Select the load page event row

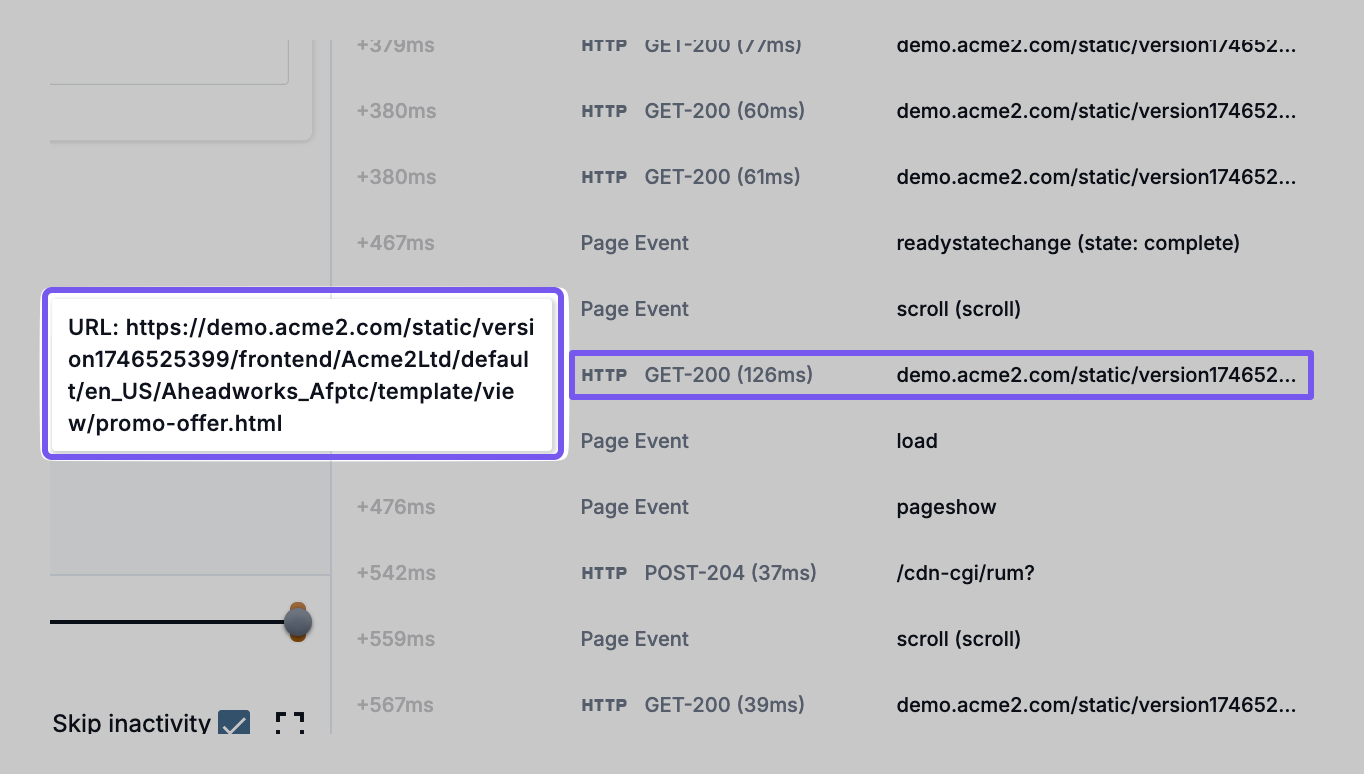[x=916, y=441]
